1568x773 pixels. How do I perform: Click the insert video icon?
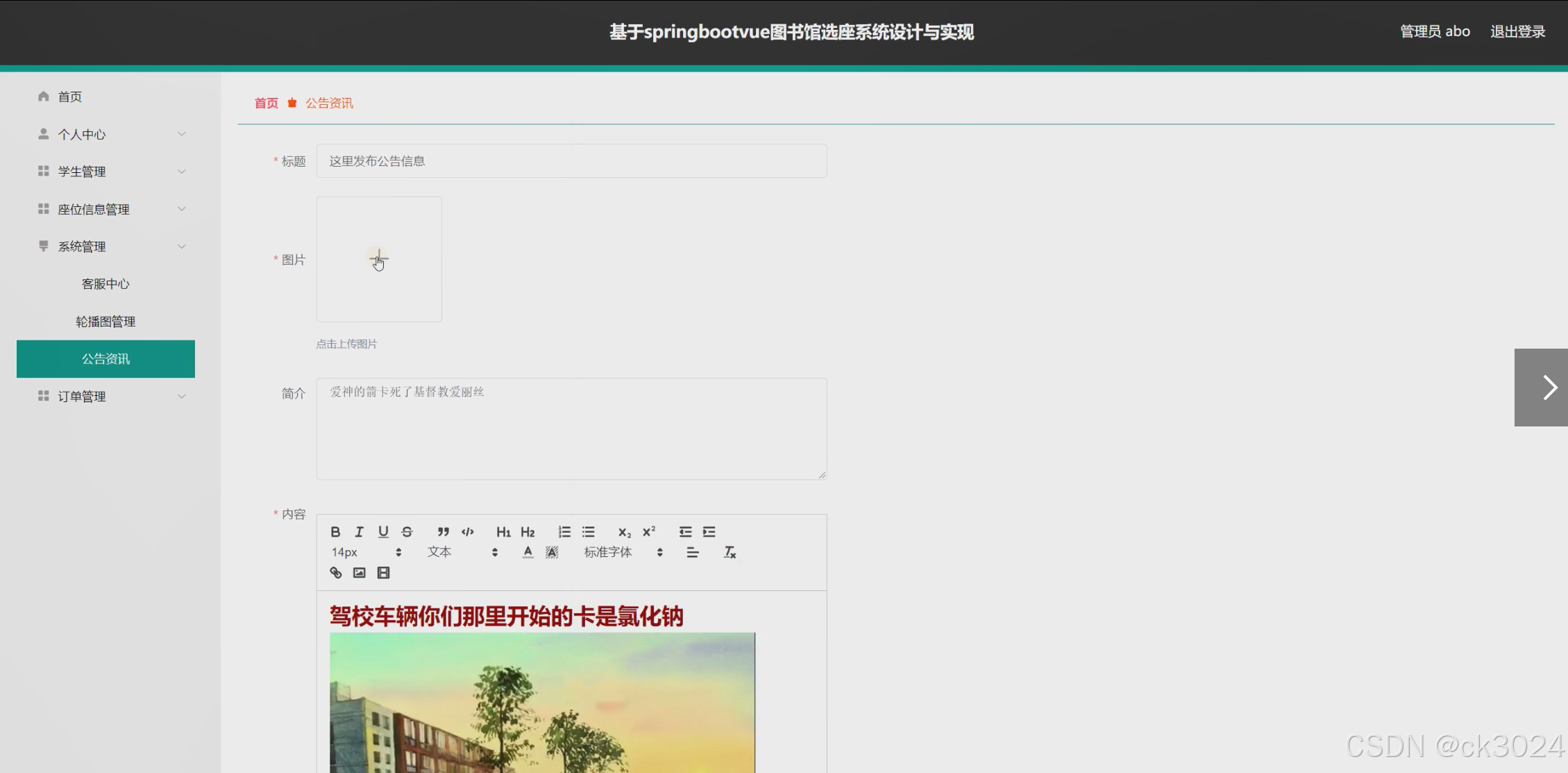[383, 573]
